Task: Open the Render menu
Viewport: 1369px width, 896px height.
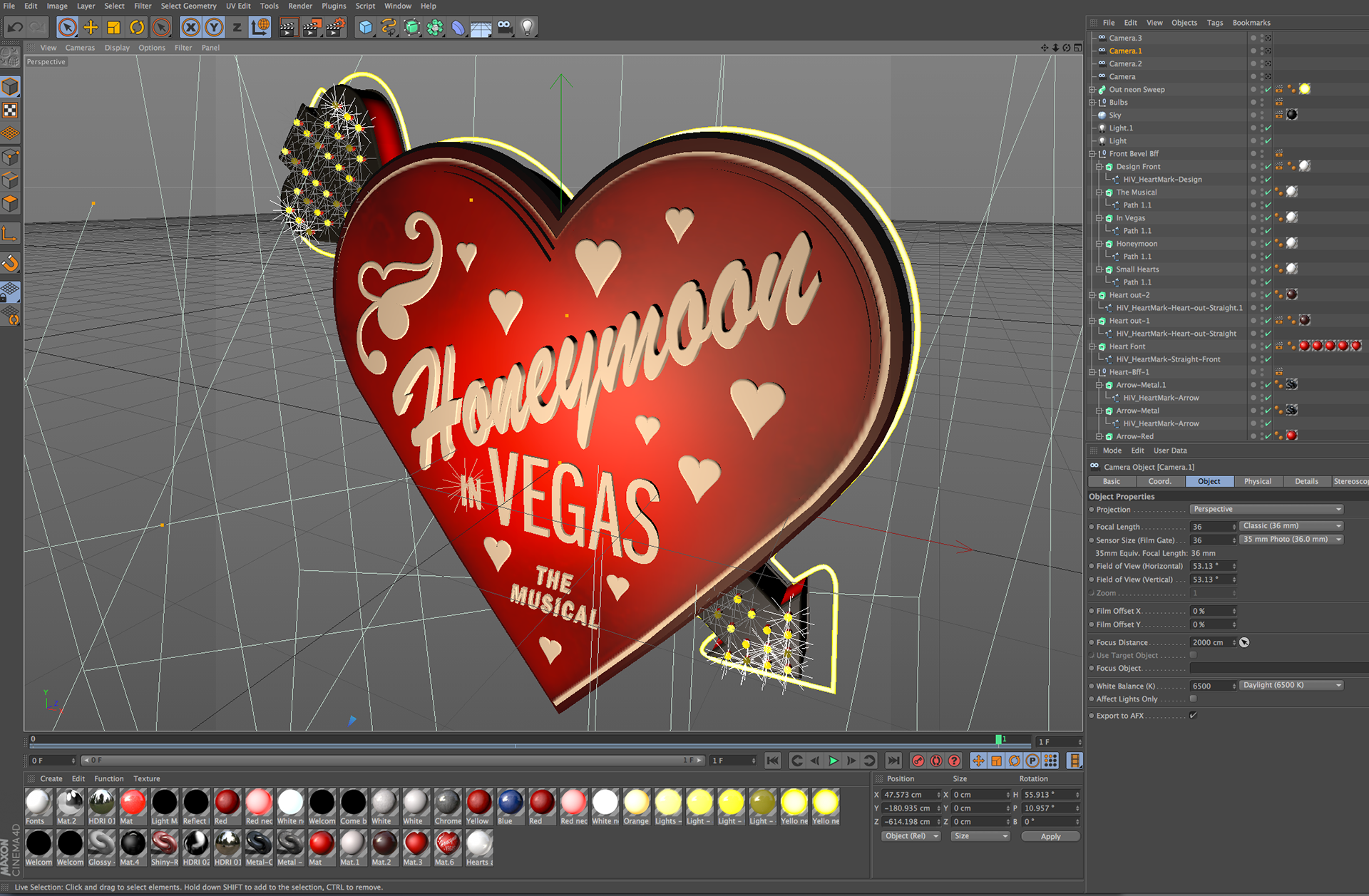Action: click(x=300, y=6)
